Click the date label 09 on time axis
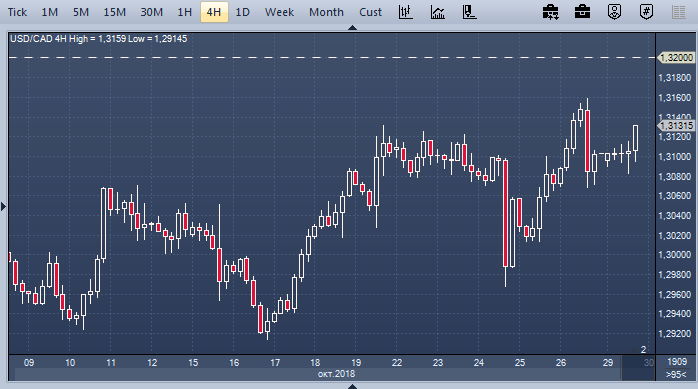 click(29, 363)
